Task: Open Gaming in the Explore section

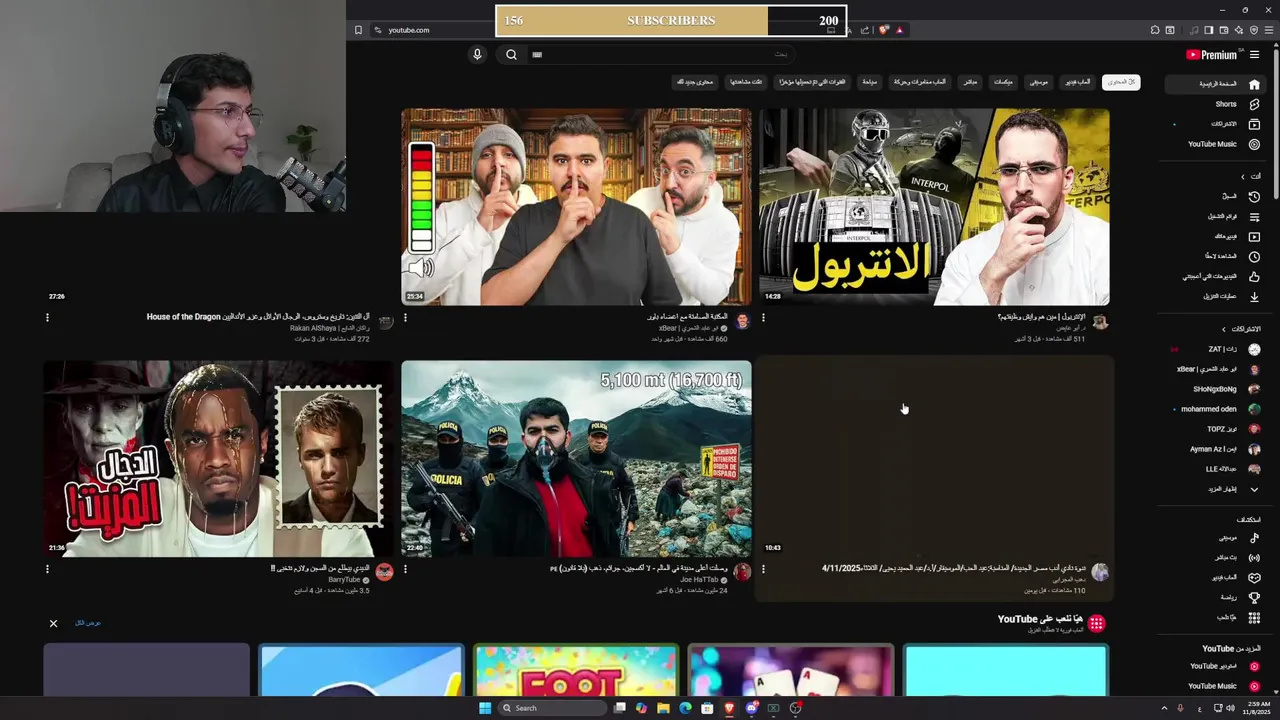Action: pos(1216,578)
